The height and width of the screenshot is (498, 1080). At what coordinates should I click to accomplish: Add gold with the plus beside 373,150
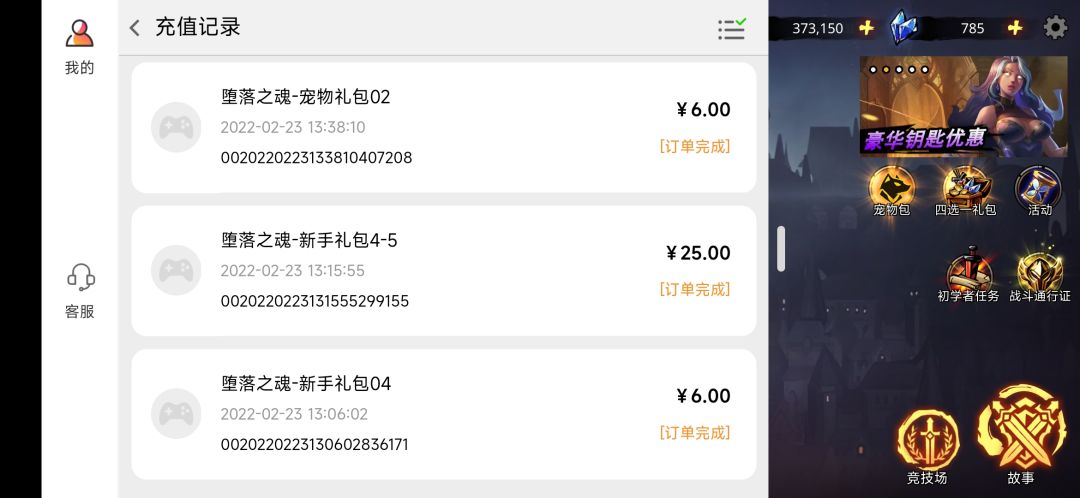(x=866, y=28)
